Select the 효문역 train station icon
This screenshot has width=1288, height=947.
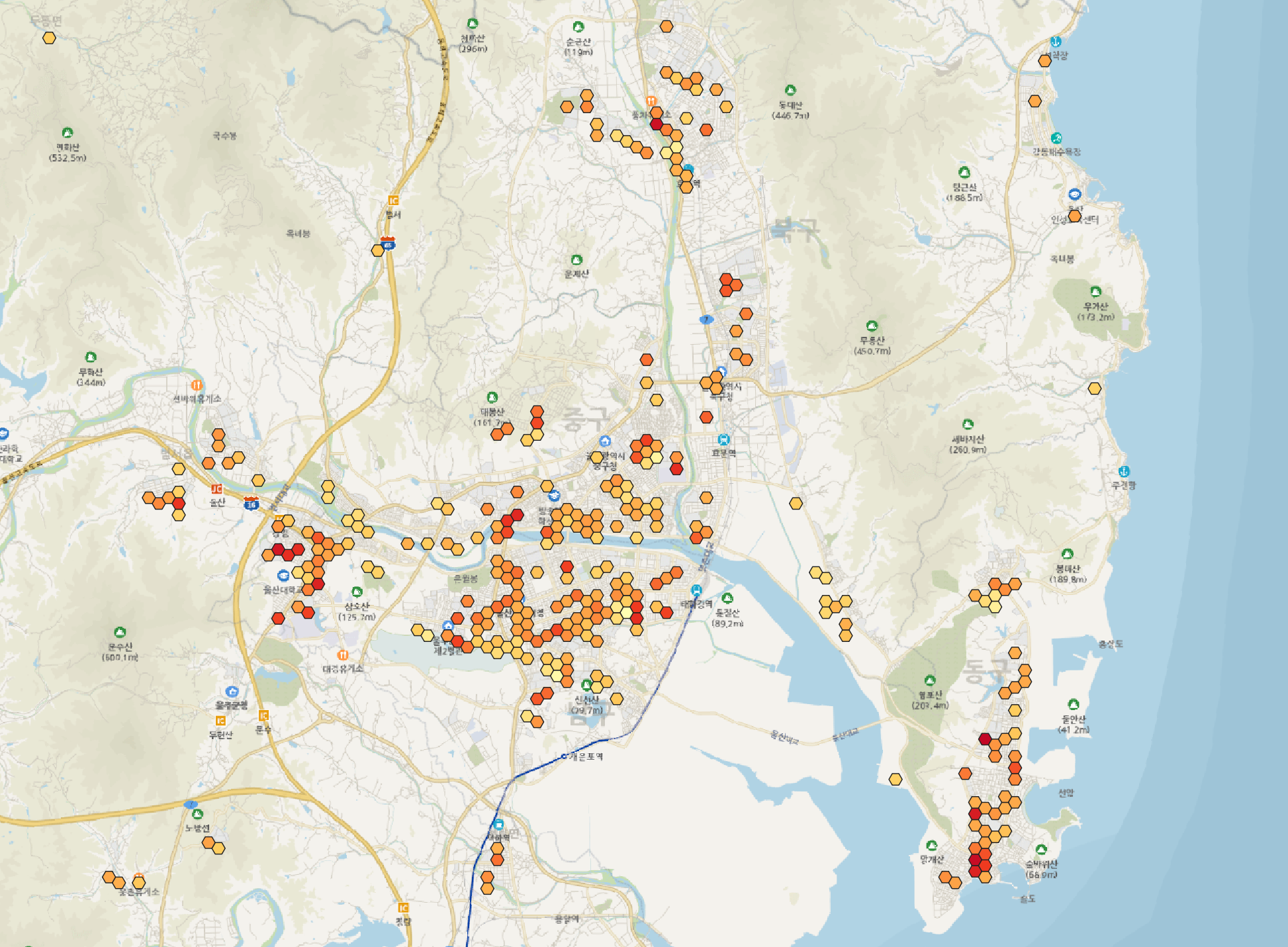(x=723, y=439)
